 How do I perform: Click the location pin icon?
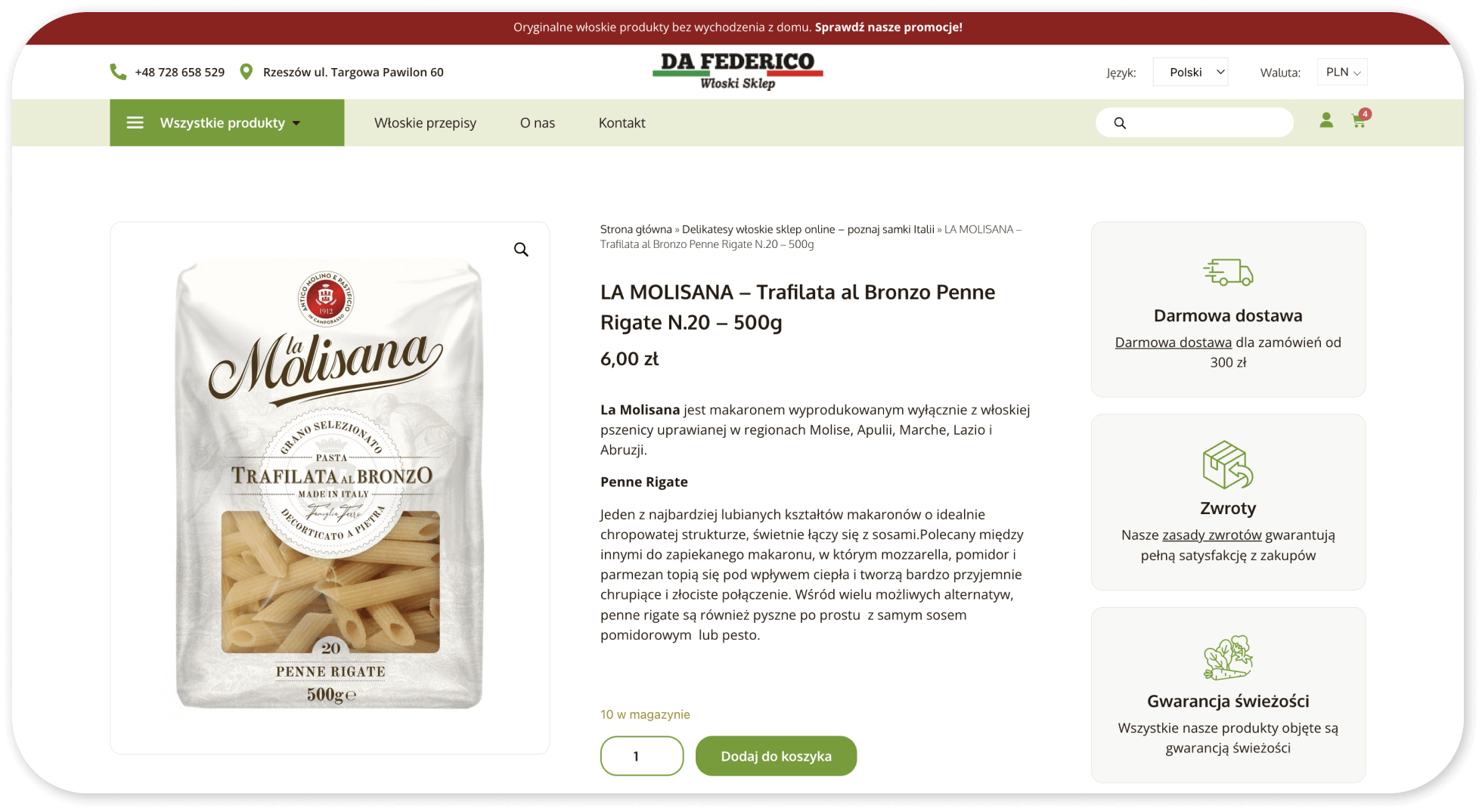246,72
